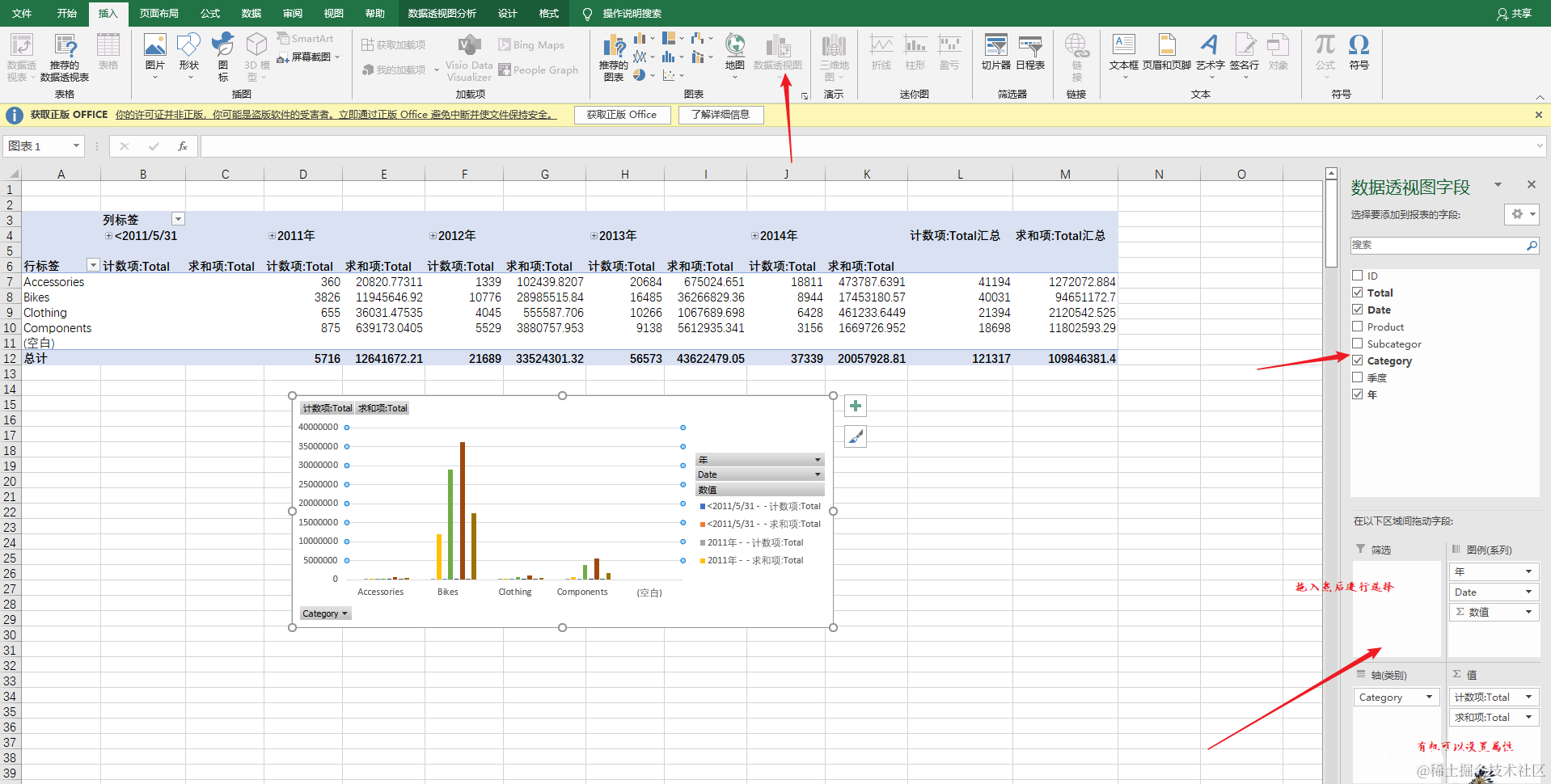The width and height of the screenshot is (1551, 784).
Task: Expand the 列标签 column label filter dropdown
Action: [178, 219]
